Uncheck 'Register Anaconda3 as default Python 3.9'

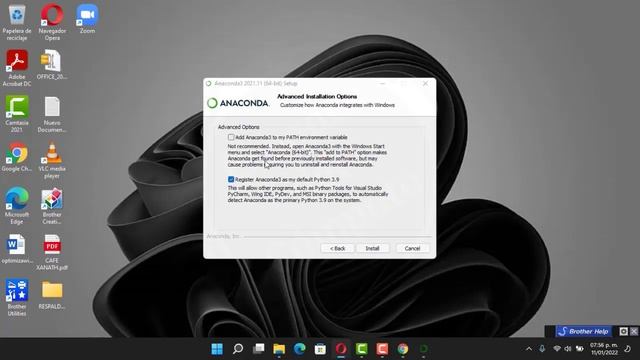[231, 179]
